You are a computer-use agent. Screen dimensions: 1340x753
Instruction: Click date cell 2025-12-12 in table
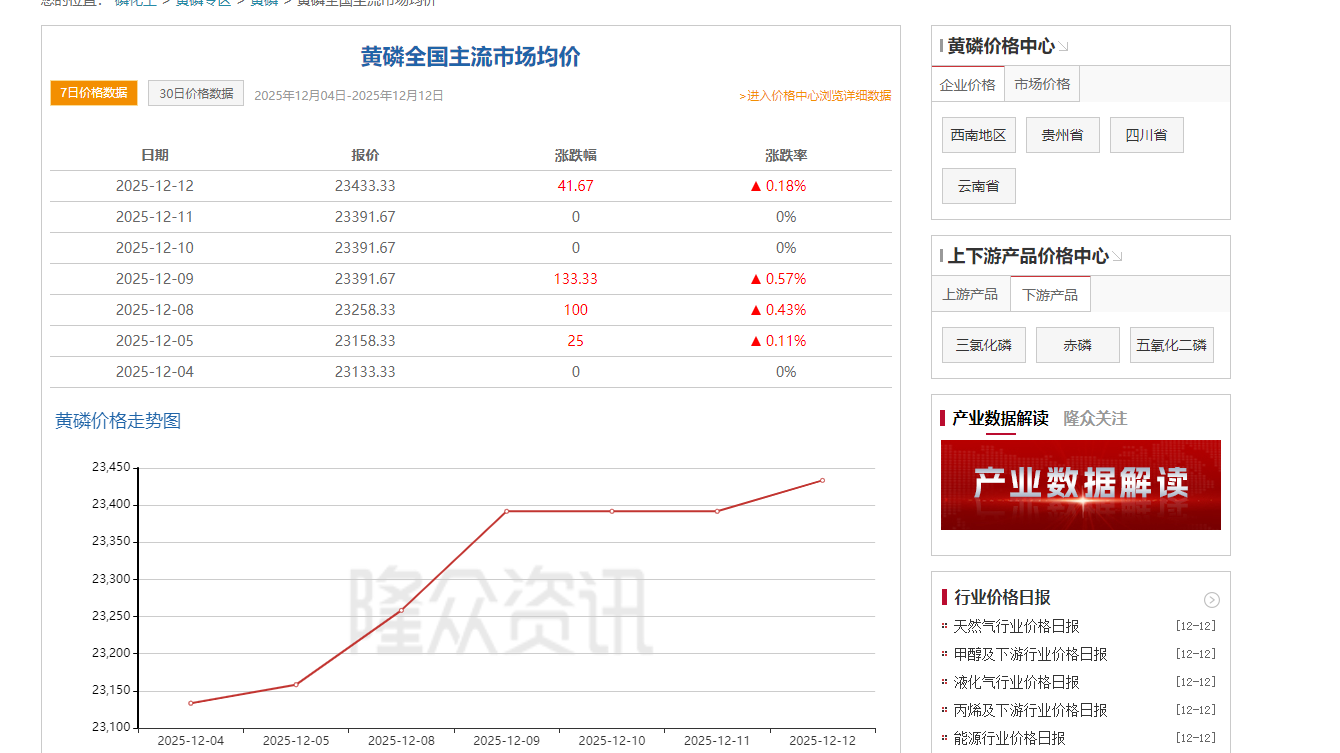tap(155, 186)
